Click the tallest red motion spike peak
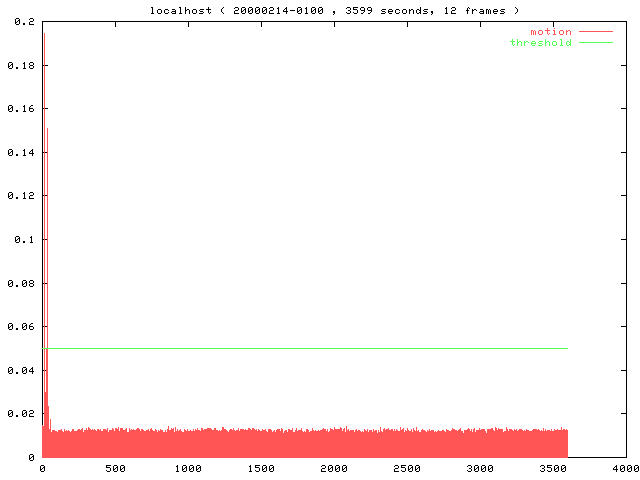Image resolution: width=640 pixels, height=480 pixels. point(44,35)
